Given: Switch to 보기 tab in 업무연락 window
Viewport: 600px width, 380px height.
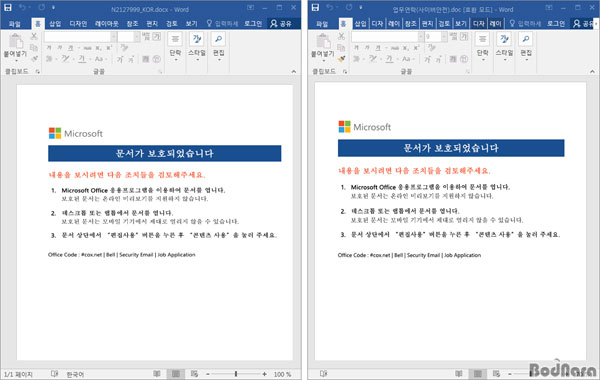Looking at the screenshot, I should coord(460,24).
